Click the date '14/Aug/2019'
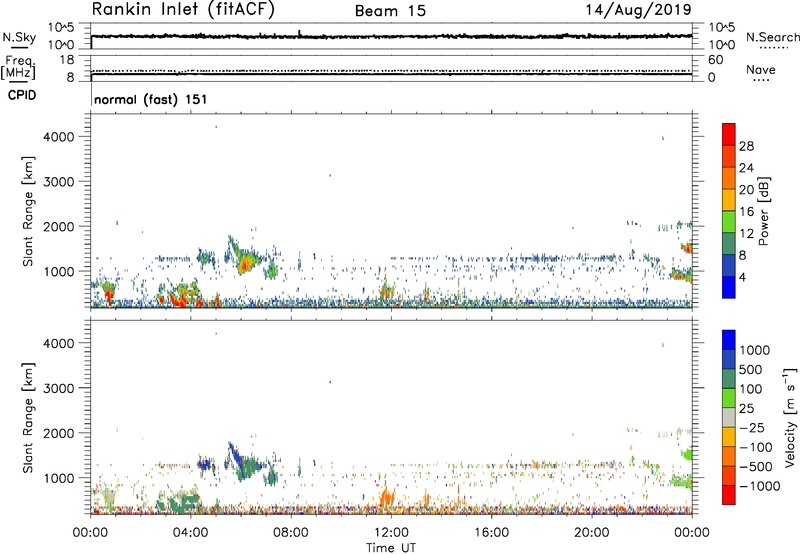Screen dimensions: 800x554 [x=638, y=10]
